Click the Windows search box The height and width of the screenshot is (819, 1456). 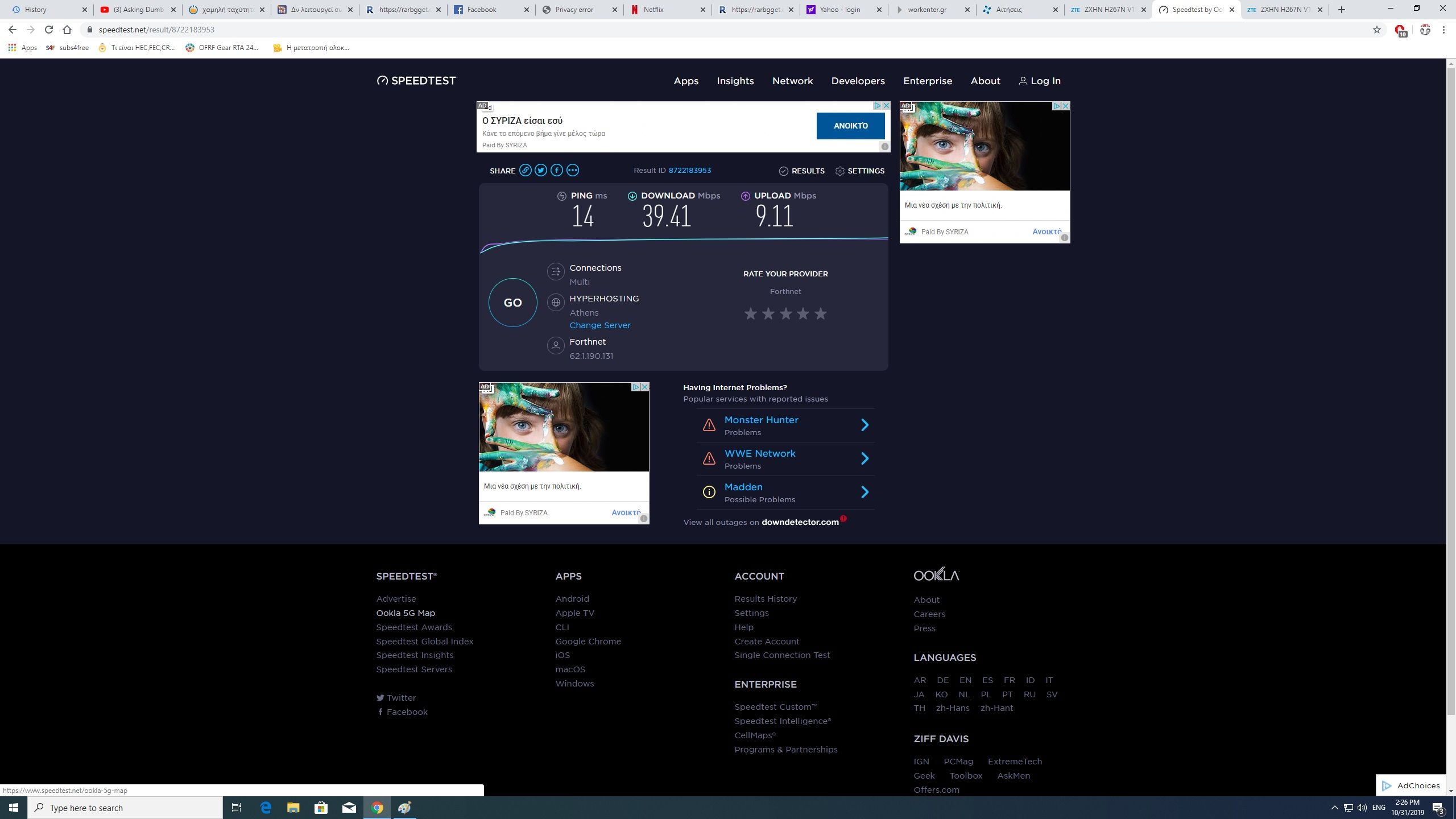(x=125, y=808)
